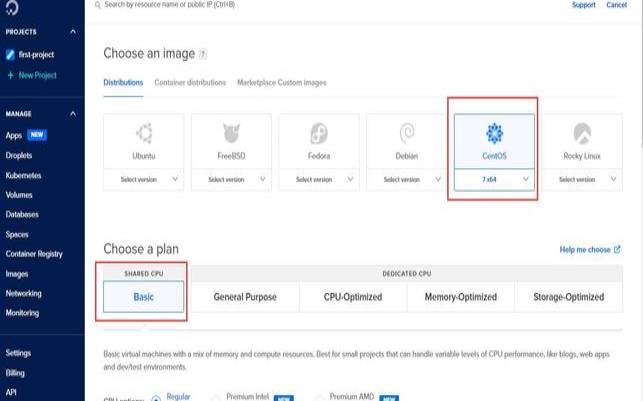
Task: Open the first-project project
Action: tap(36, 55)
